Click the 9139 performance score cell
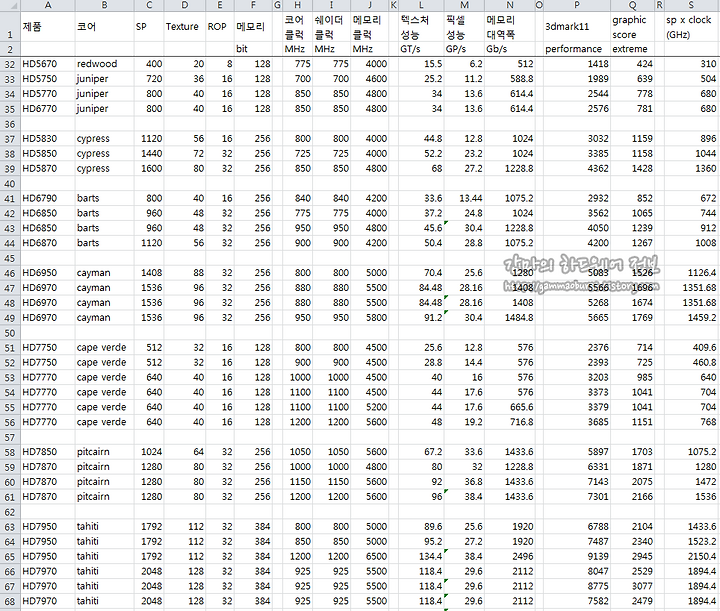 pyautogui.click(x=577, y=556)
